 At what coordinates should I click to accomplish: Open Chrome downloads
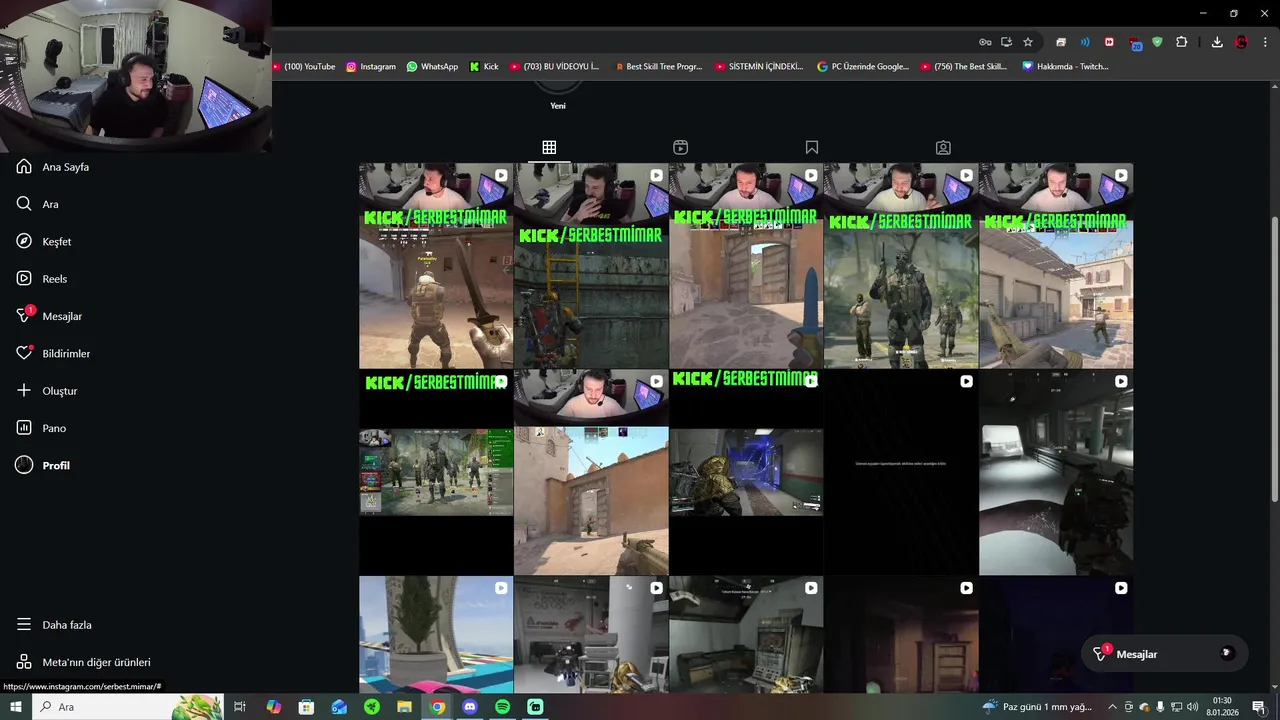point(1217,42)
